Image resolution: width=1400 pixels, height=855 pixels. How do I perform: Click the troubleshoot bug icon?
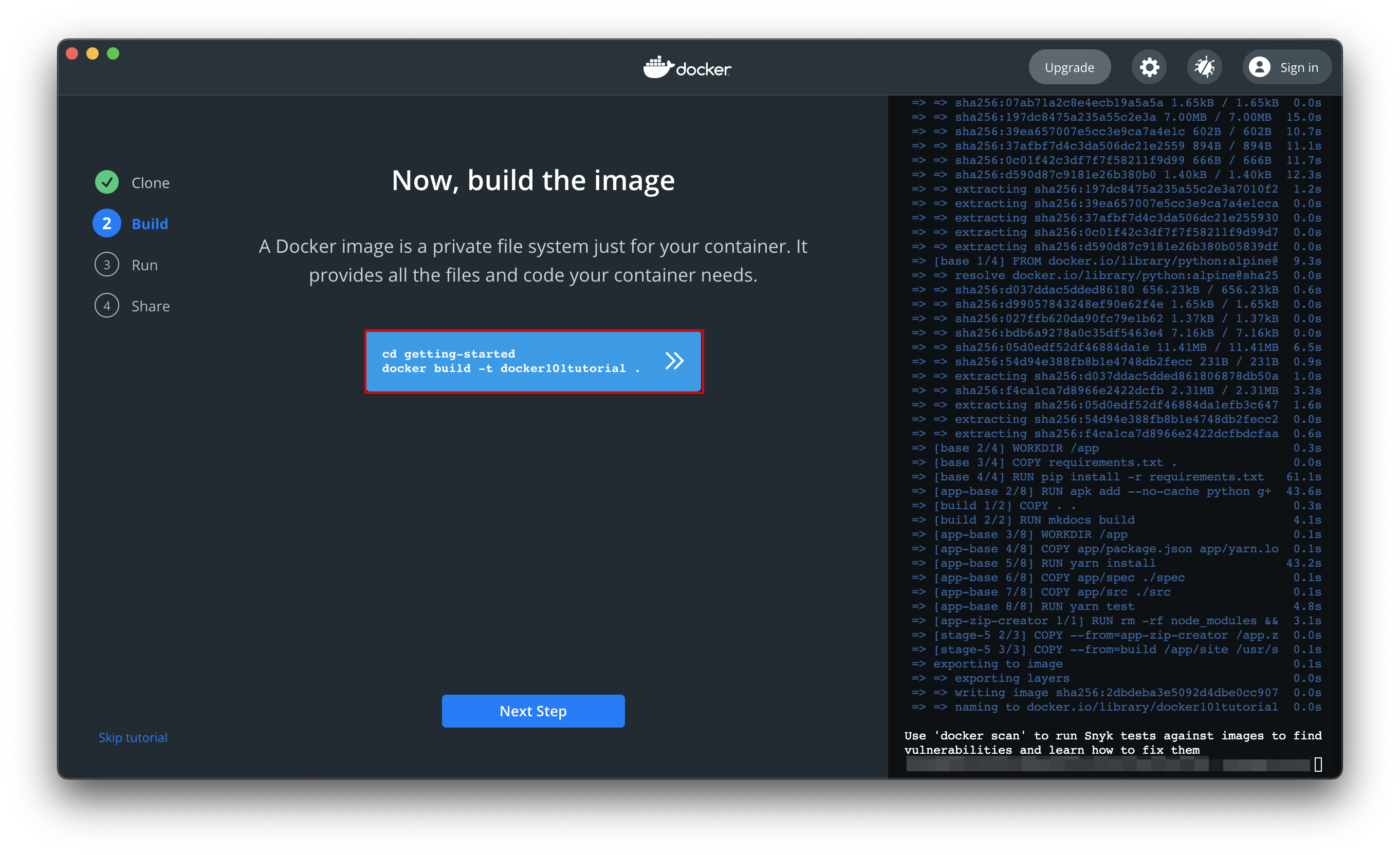coord(1204,68)
